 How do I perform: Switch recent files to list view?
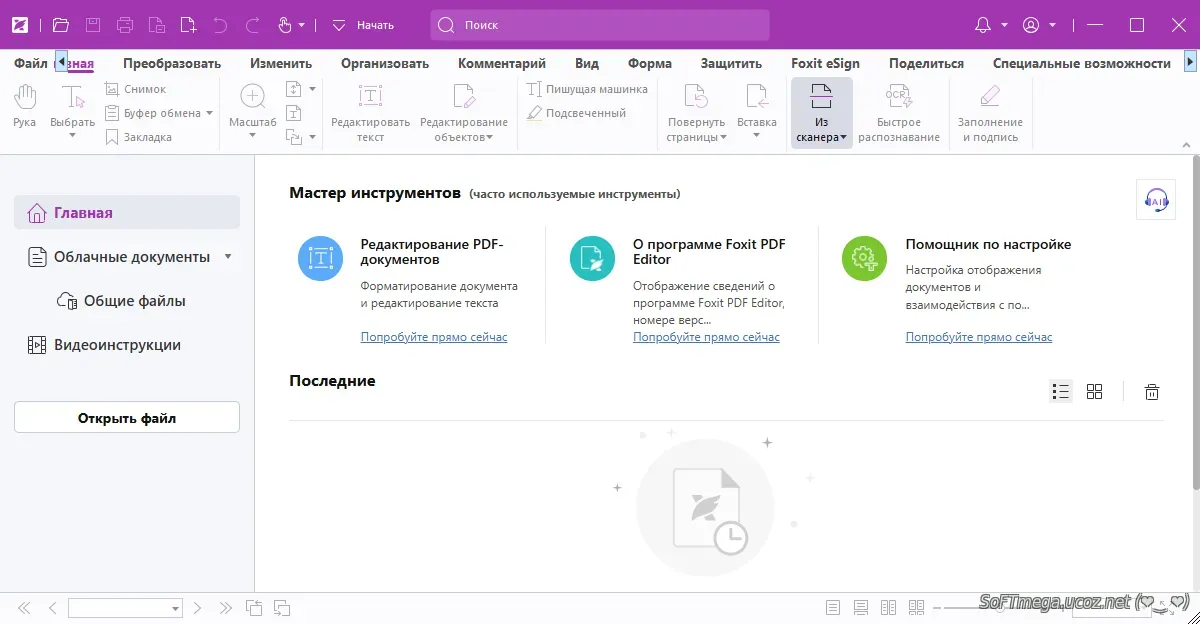(x=1061, y=392)
